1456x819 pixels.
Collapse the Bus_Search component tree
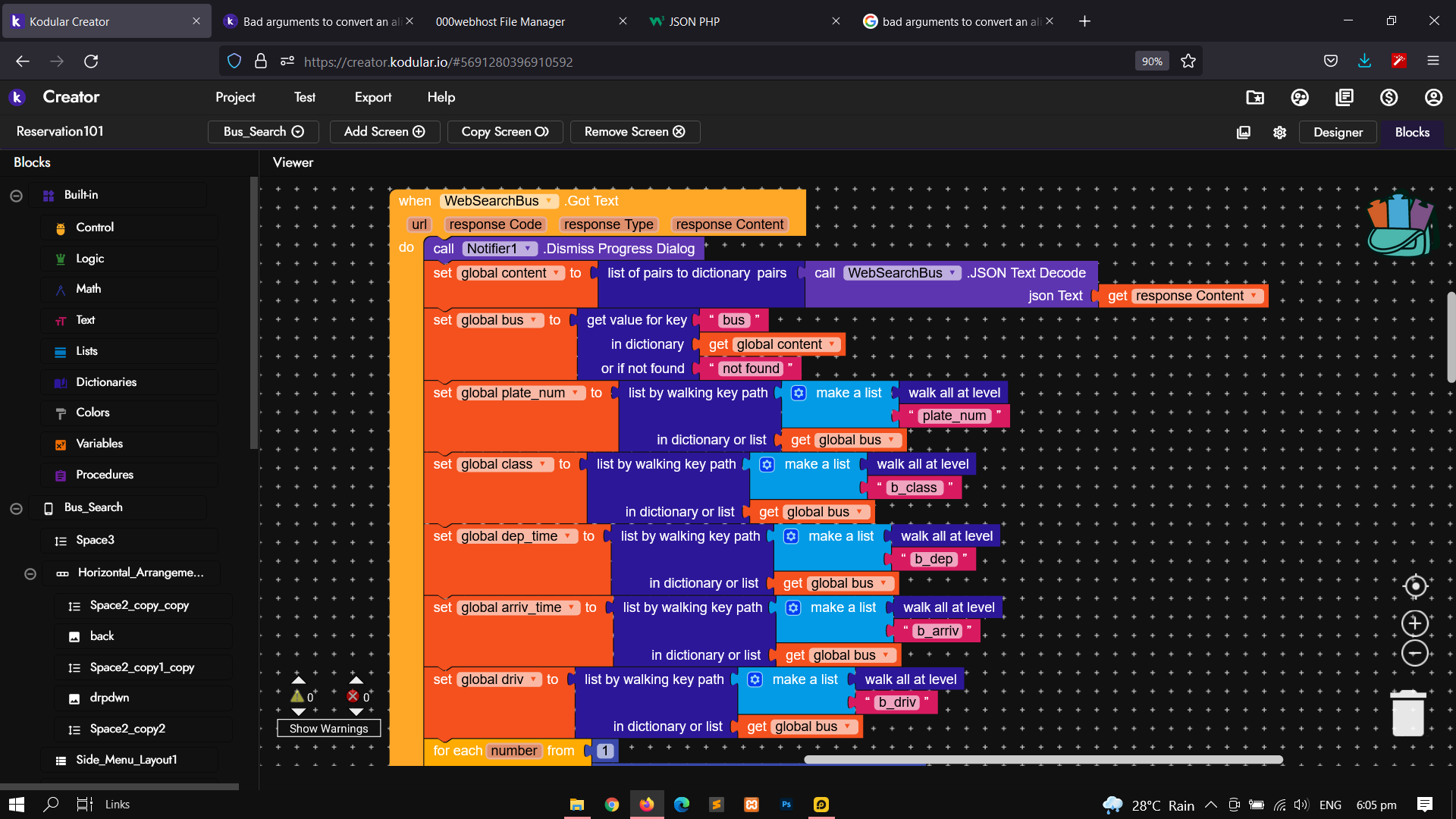point(16,508)
